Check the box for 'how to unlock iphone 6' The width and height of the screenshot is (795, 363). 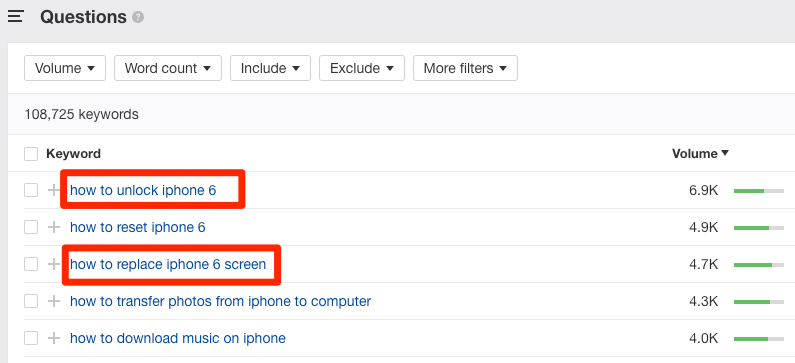click(x=31, y=190)
